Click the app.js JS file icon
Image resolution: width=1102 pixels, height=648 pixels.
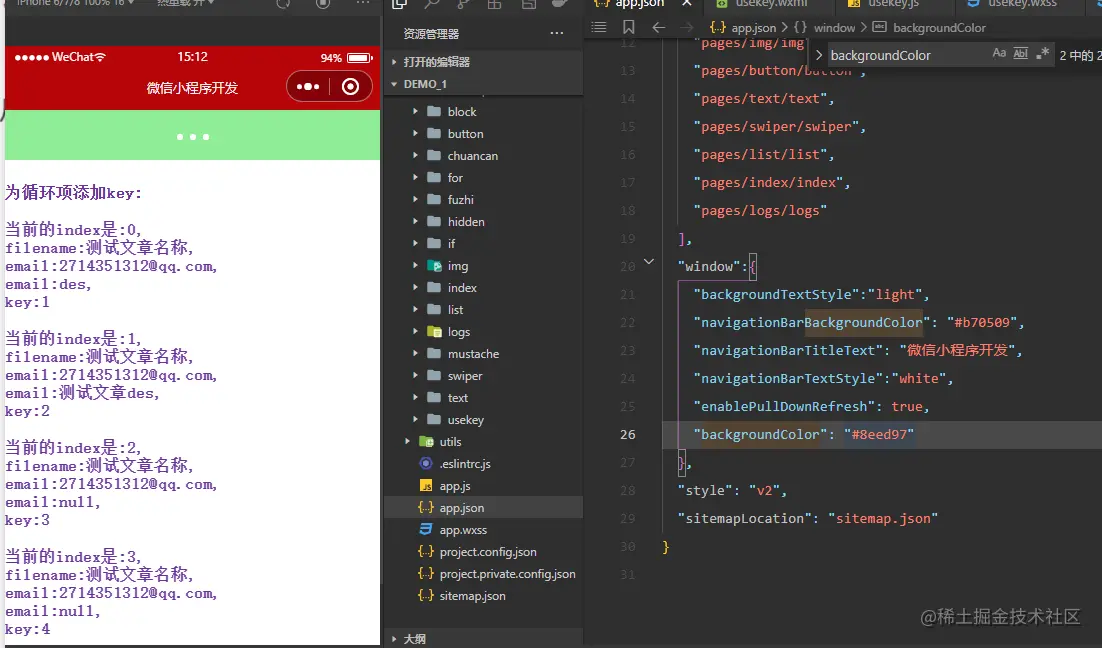coord(426,485)
